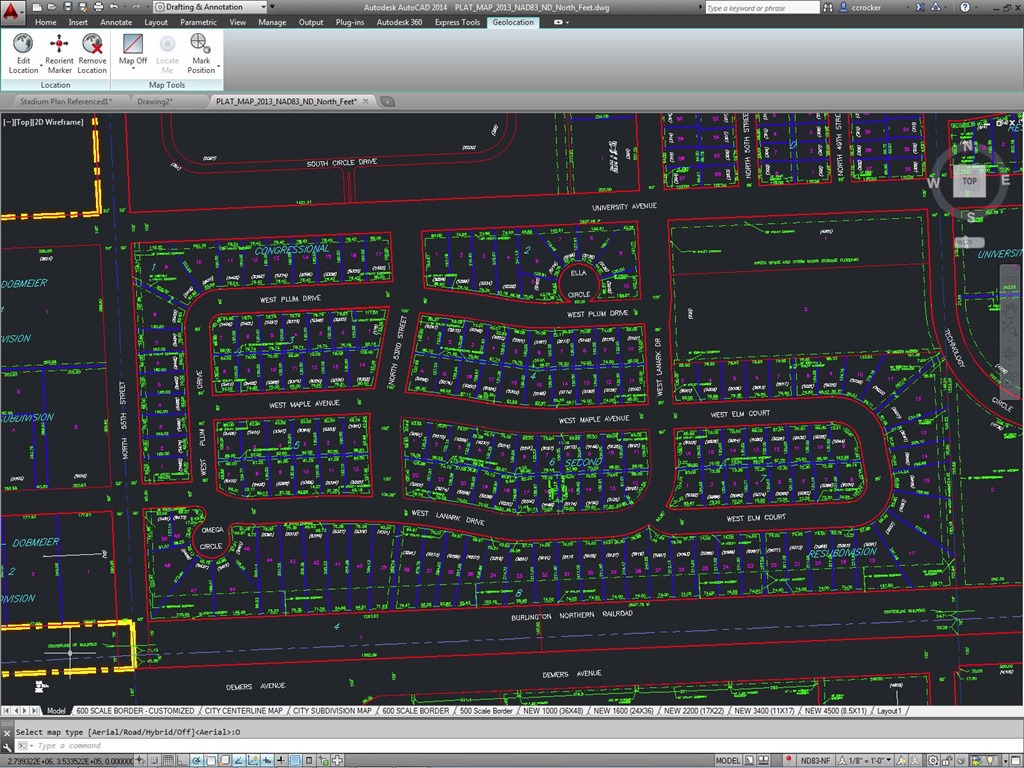
Task: Toggle Snap Mode in status bar
Action: [154, 760]
